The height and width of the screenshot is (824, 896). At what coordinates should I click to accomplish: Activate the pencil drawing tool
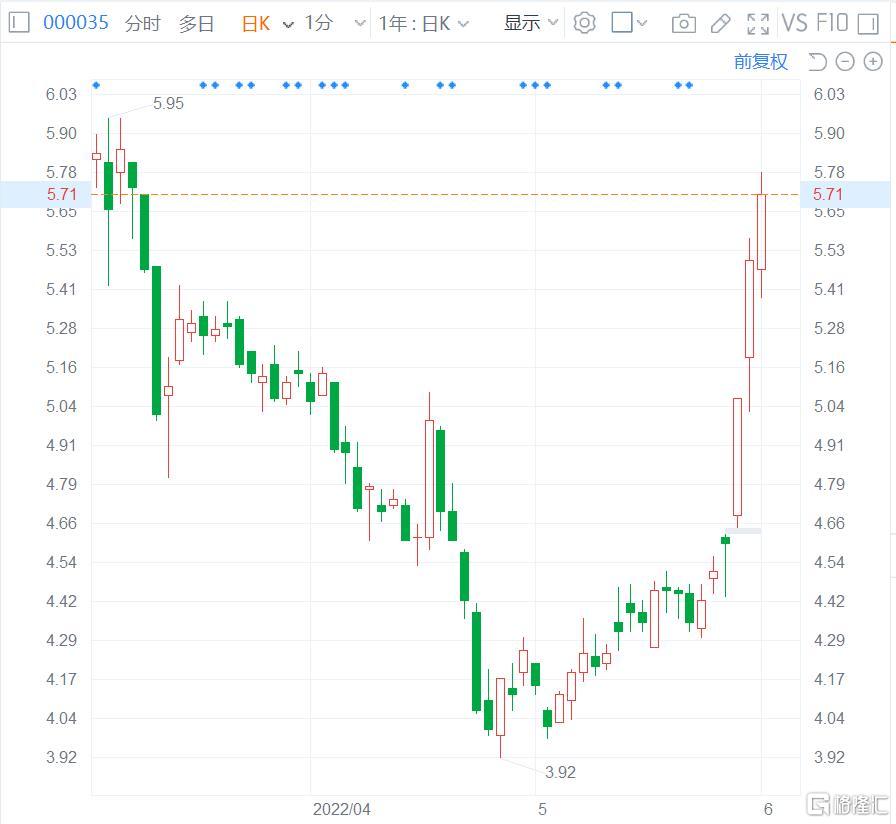pyautogui.click(x=720, y=23)
